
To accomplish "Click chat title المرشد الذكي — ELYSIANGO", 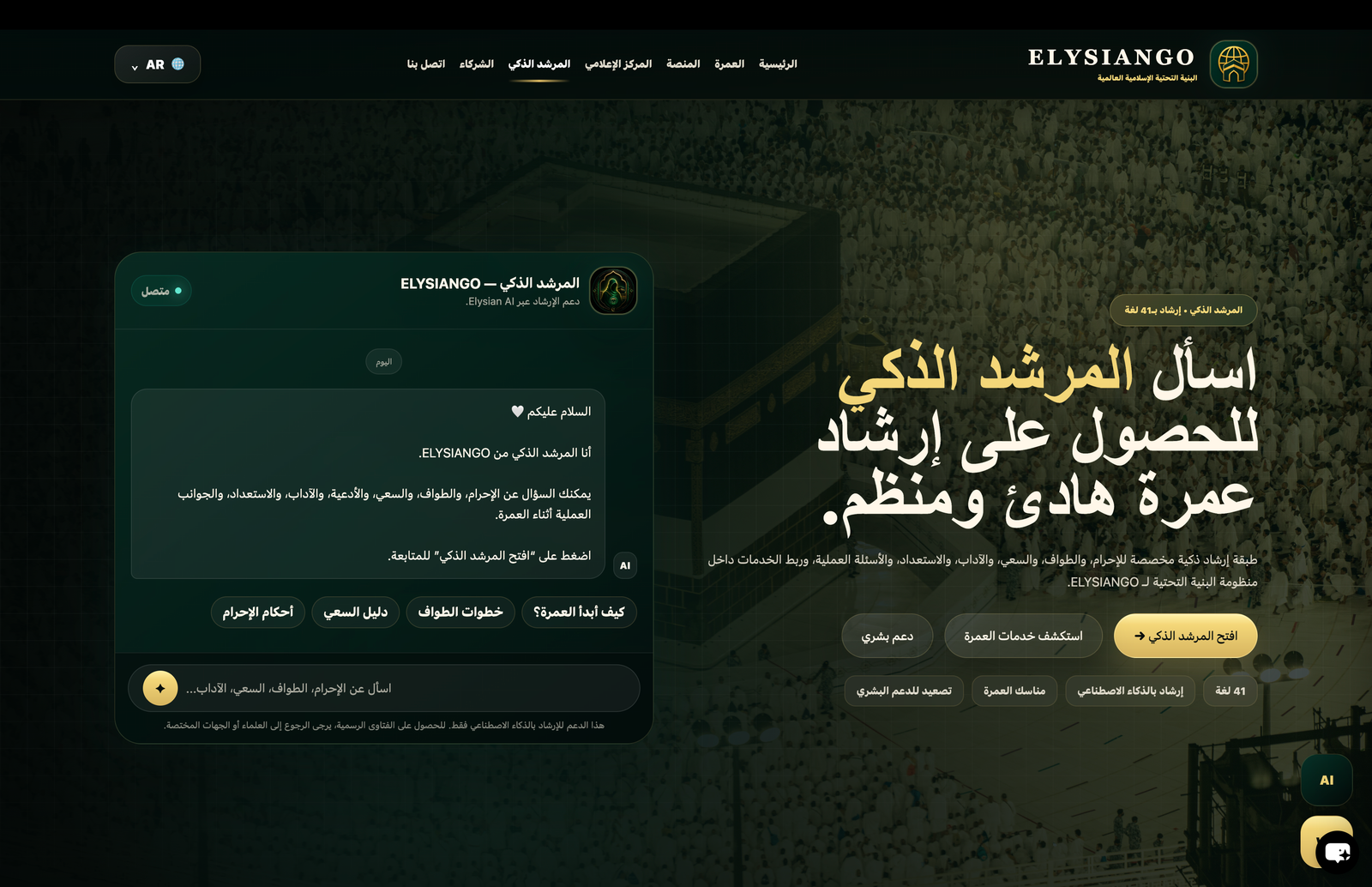I will click(490, 283).
